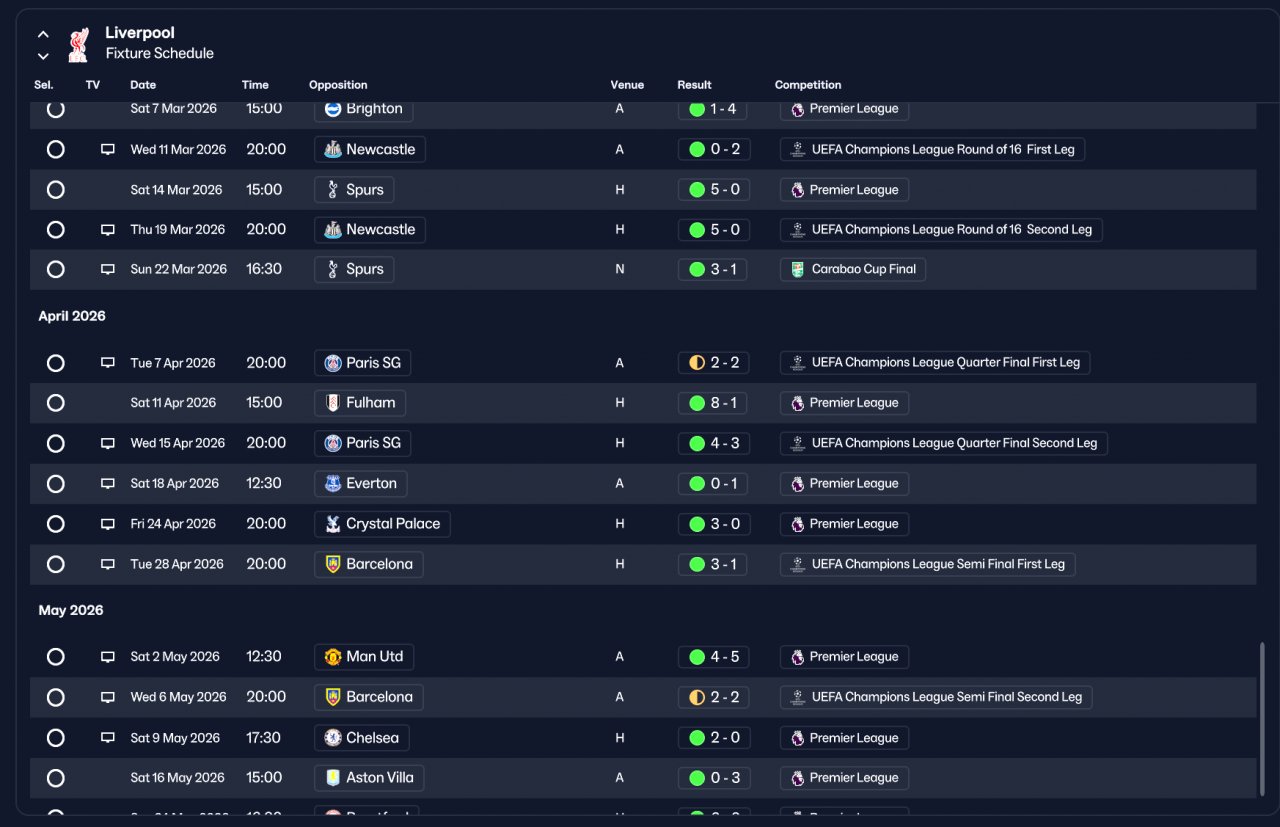Open the 8 - 1 Fulham result

coord(713,403)
